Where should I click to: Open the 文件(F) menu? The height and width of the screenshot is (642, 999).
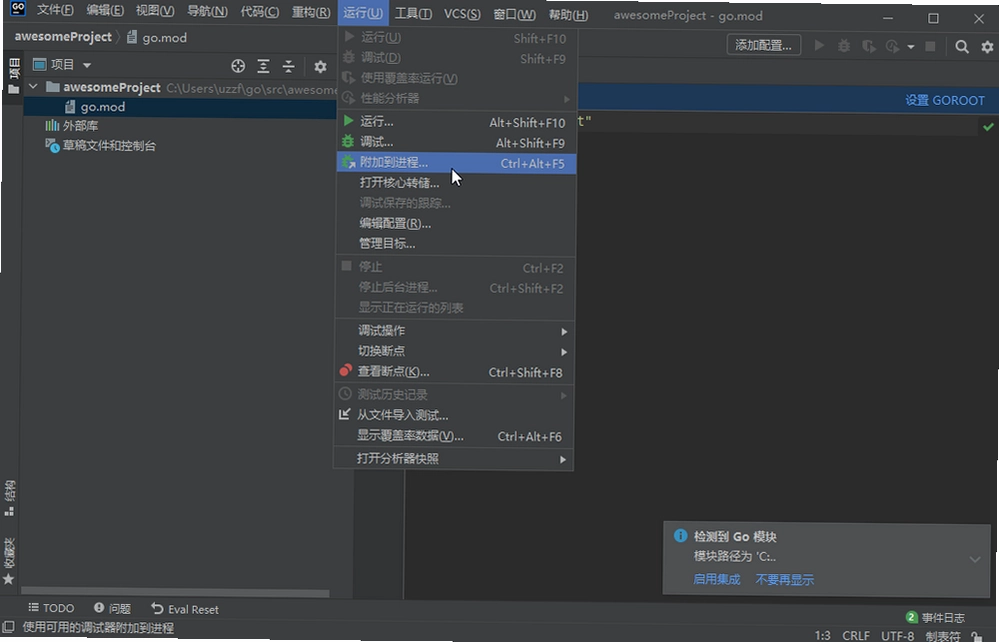point(55,11)
